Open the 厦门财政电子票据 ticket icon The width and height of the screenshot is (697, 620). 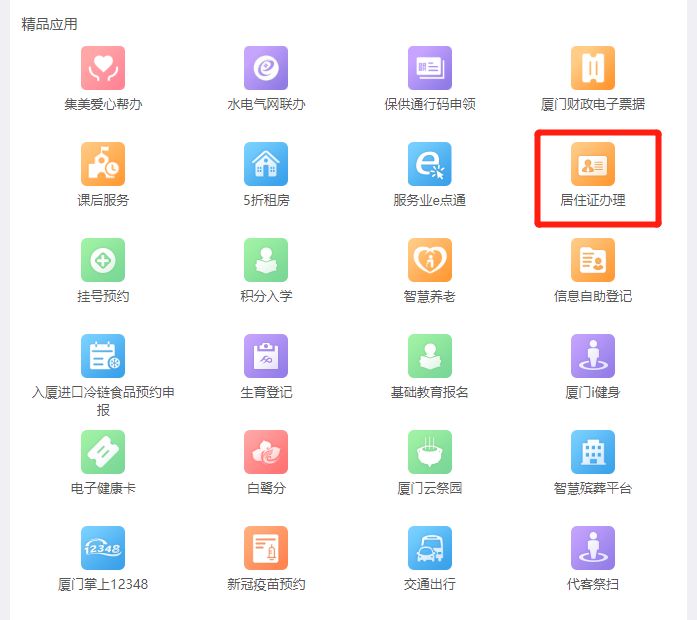point(593,68)
